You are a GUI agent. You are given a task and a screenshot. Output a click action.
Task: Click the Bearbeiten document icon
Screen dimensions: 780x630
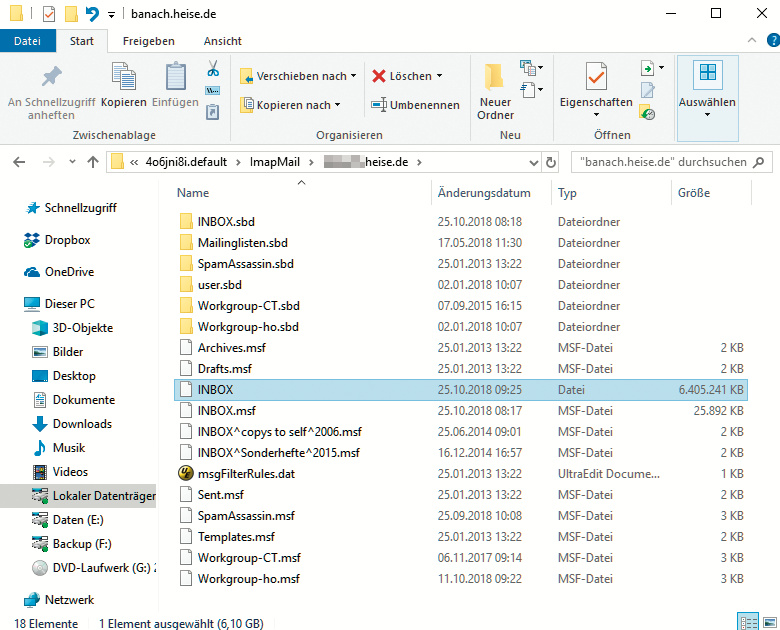[647, 91]
